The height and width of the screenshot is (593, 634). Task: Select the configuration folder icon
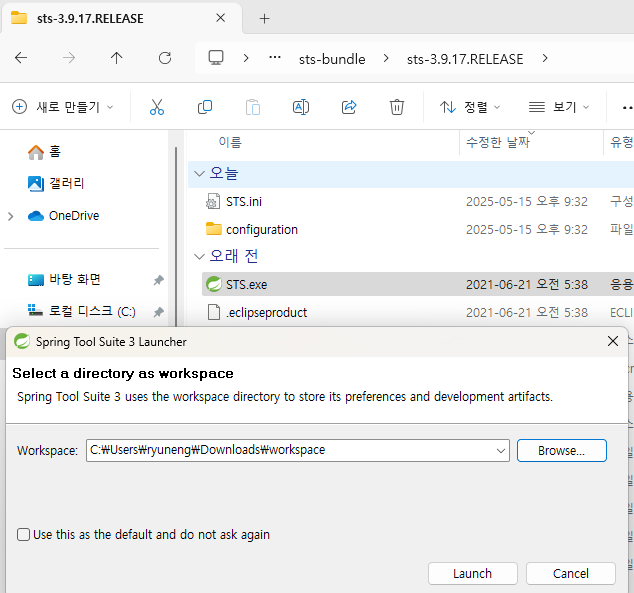click(x=213, y=229)
